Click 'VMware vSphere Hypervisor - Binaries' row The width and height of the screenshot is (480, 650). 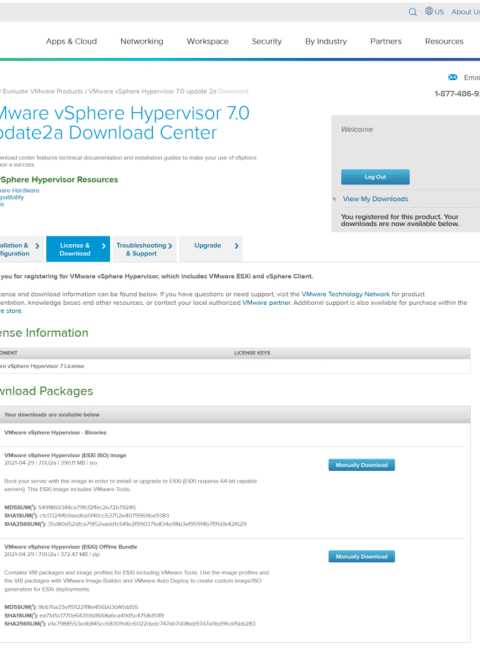[55, 432]
